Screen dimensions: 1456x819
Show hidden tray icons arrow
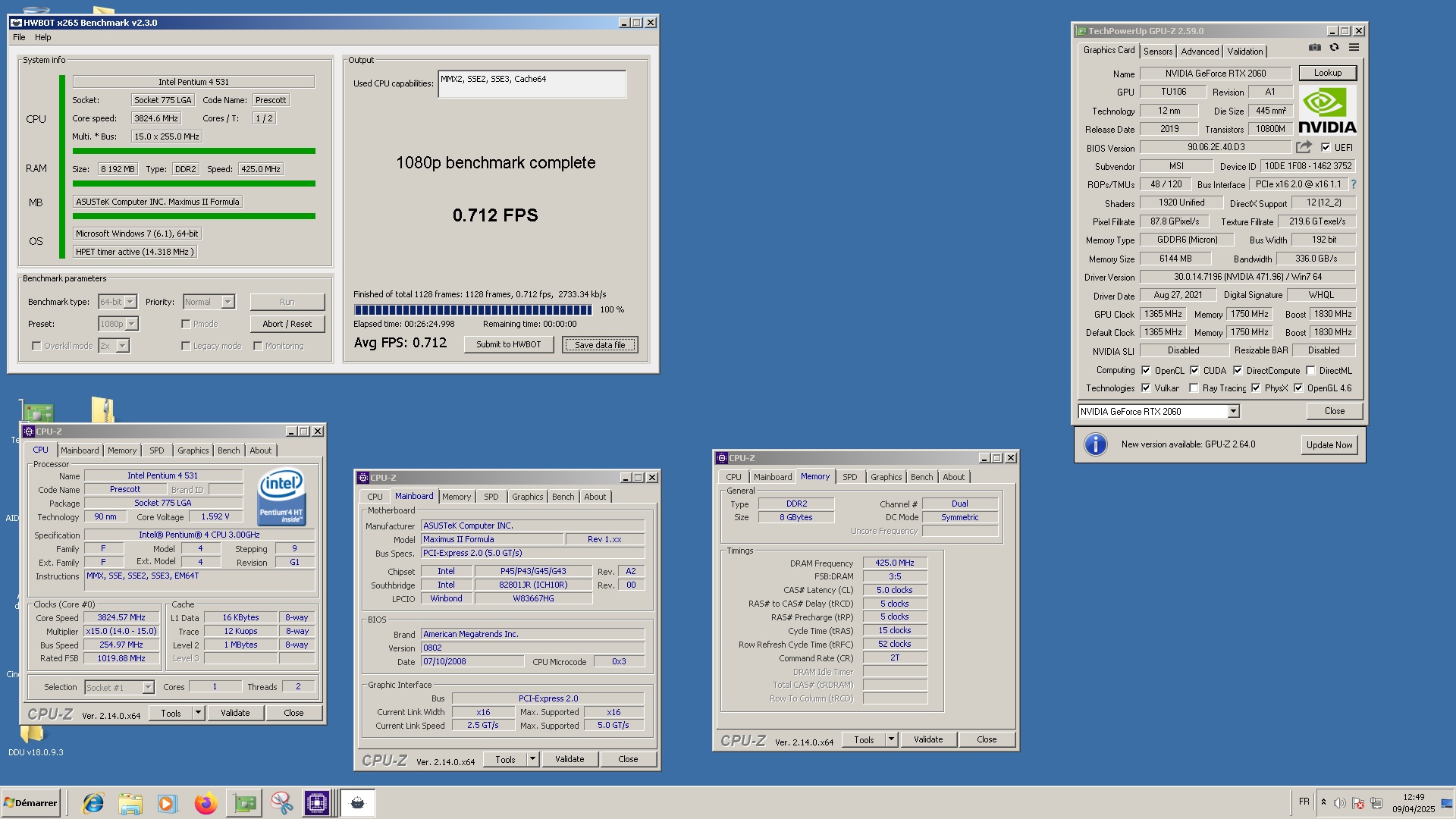[x=1323, y=802]
